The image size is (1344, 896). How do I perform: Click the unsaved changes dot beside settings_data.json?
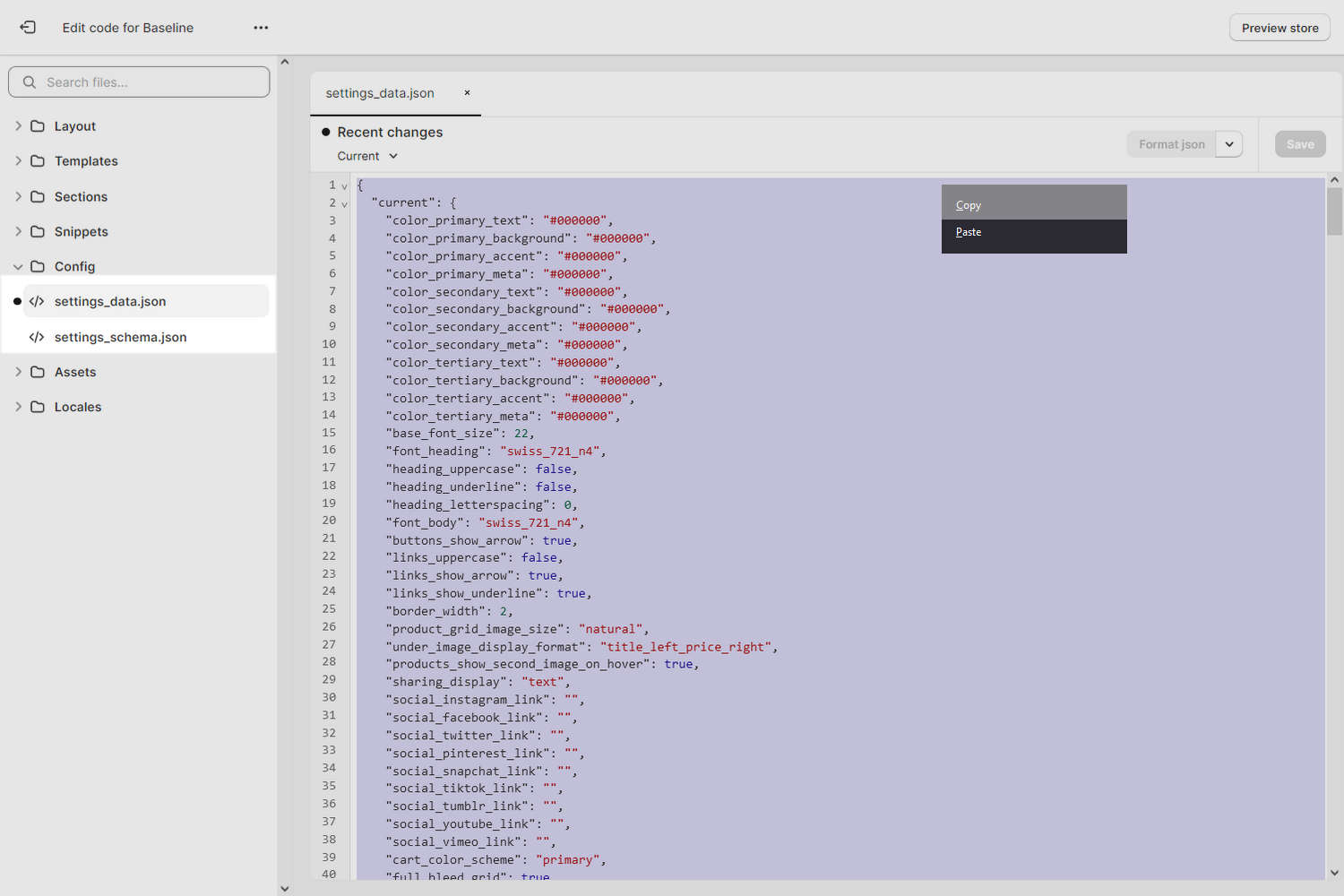[15, 301]
